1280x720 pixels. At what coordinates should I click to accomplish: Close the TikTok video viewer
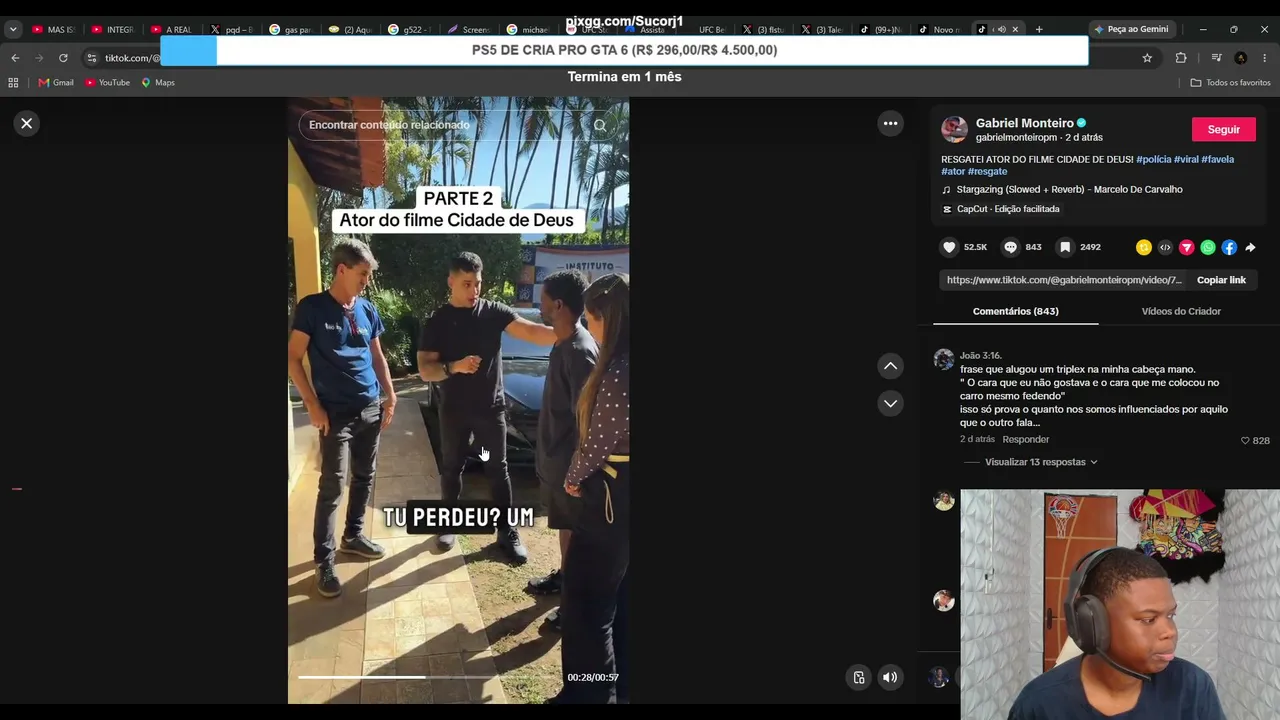coord(27,123)
